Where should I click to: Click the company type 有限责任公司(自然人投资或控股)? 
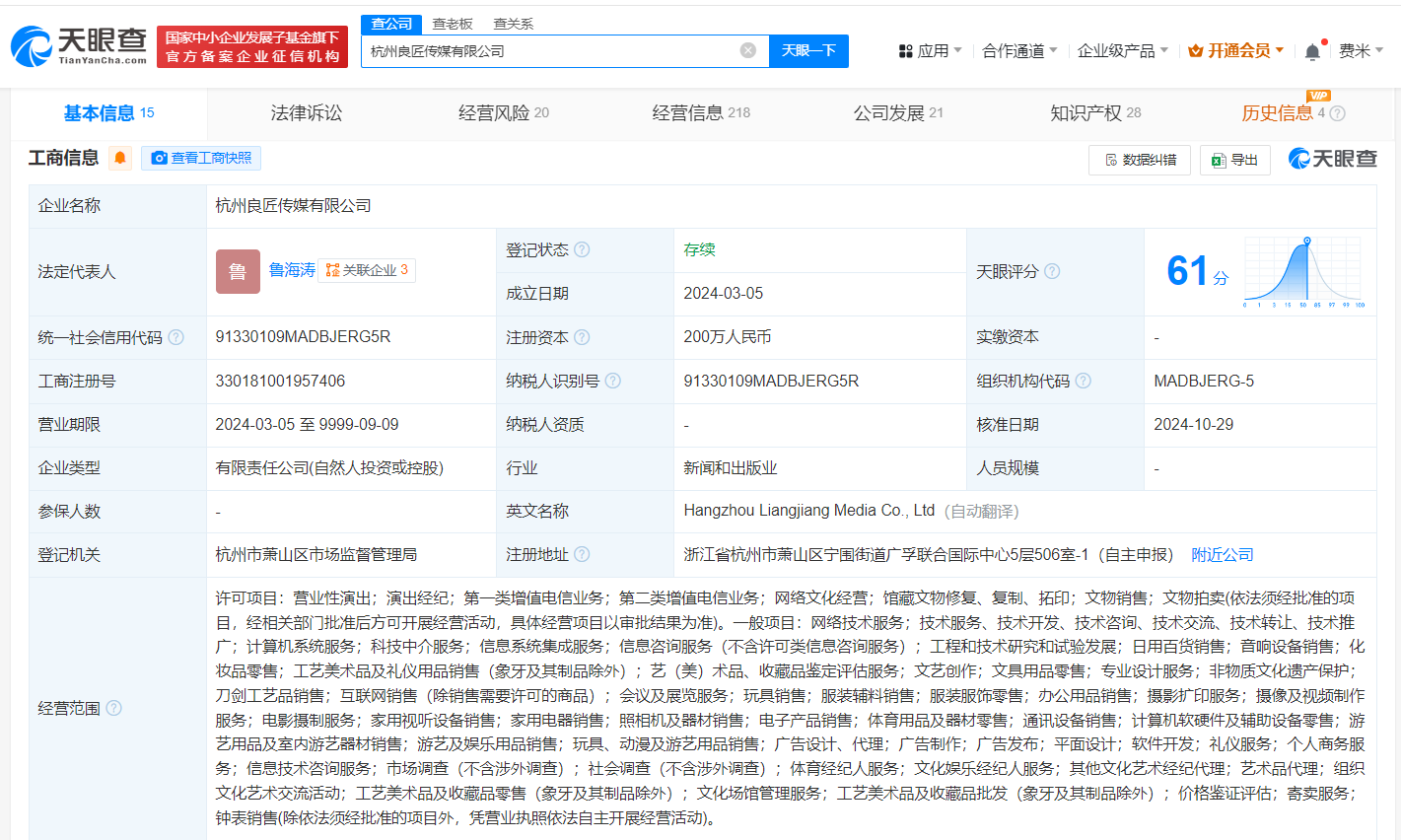329,467
